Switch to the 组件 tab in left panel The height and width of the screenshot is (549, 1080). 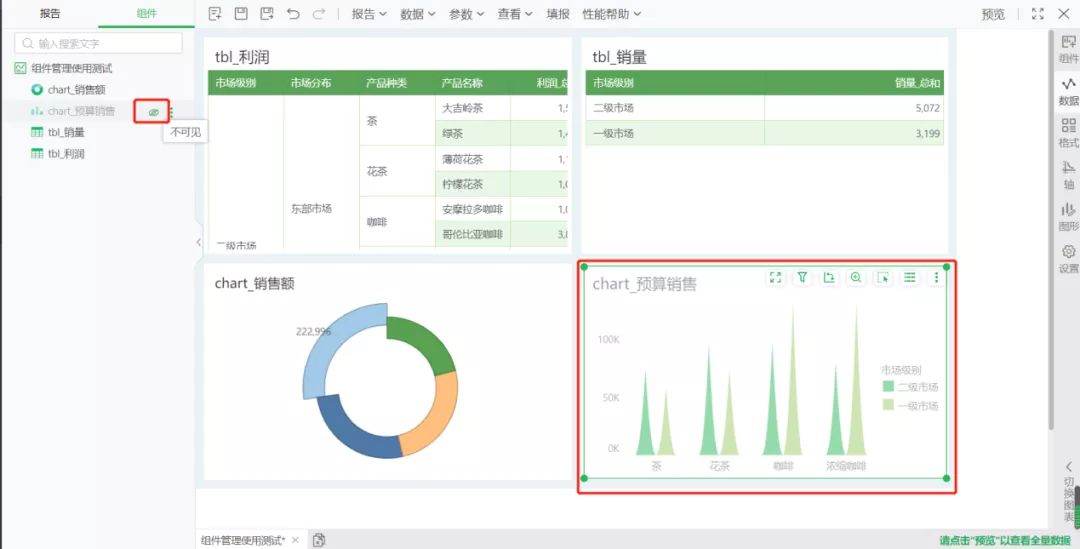[147, 13]
